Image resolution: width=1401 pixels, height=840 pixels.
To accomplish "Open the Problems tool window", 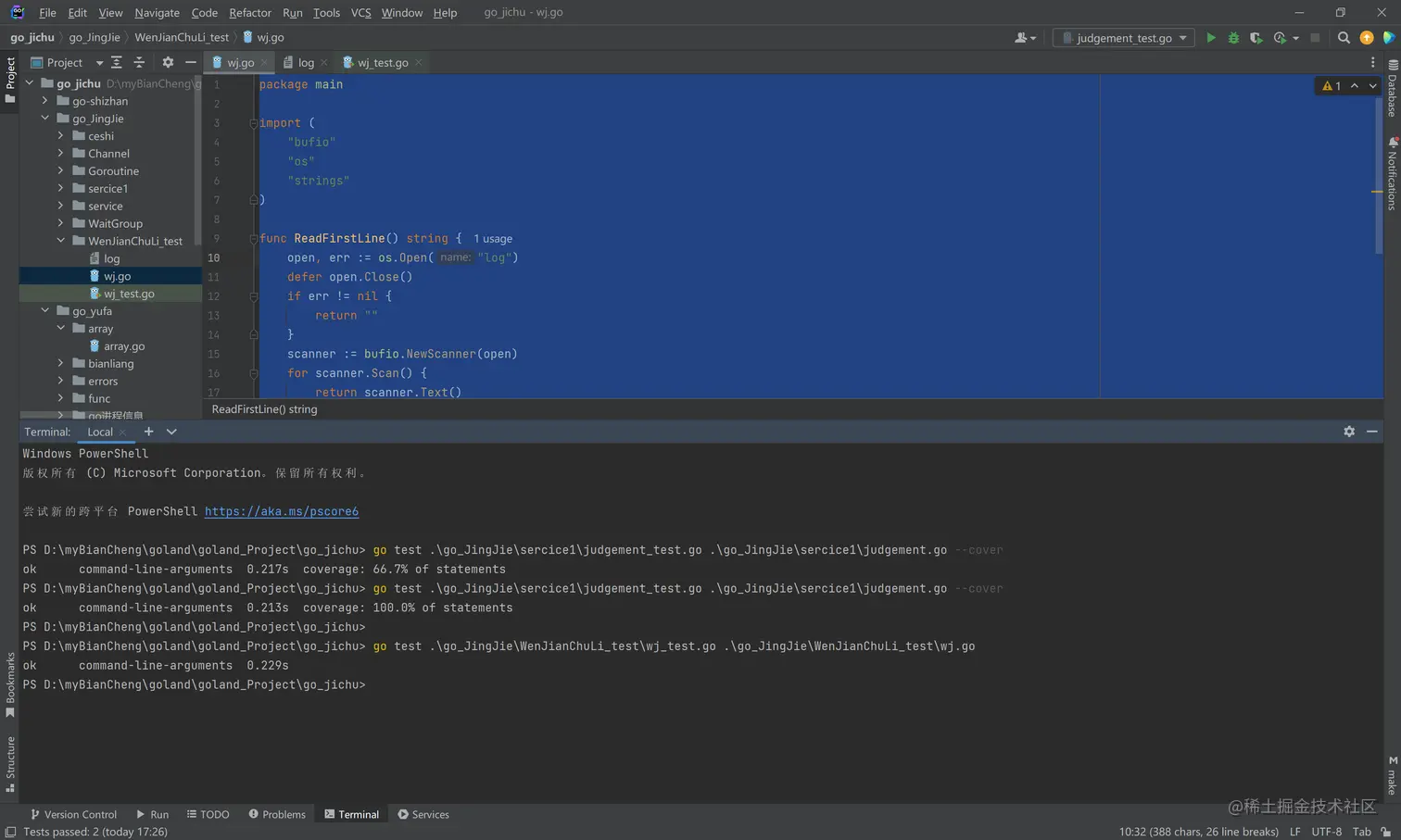I will click(276, 814).
